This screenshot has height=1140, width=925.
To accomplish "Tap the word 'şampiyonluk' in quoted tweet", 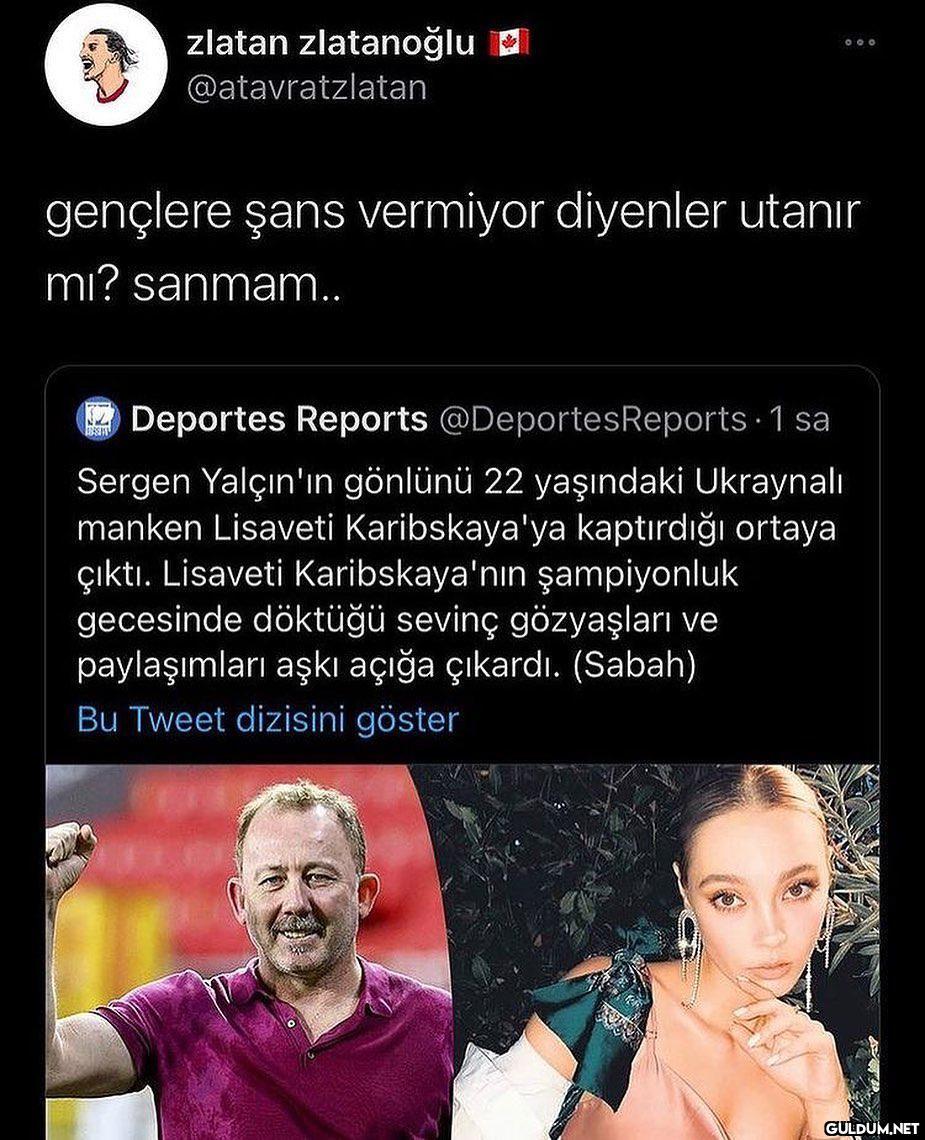I will 636,574.
